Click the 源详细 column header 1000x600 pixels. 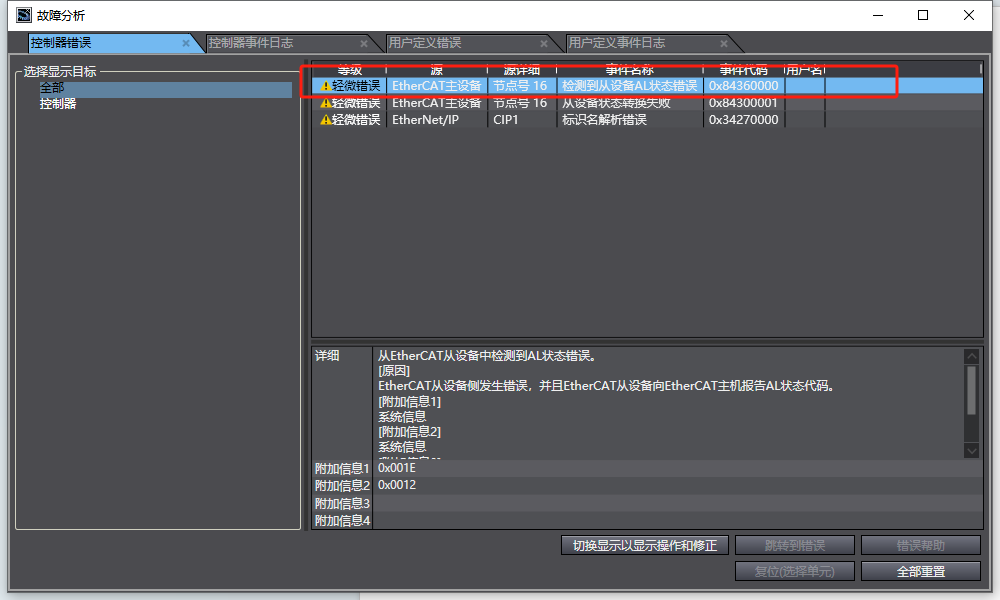coord(522,70)
